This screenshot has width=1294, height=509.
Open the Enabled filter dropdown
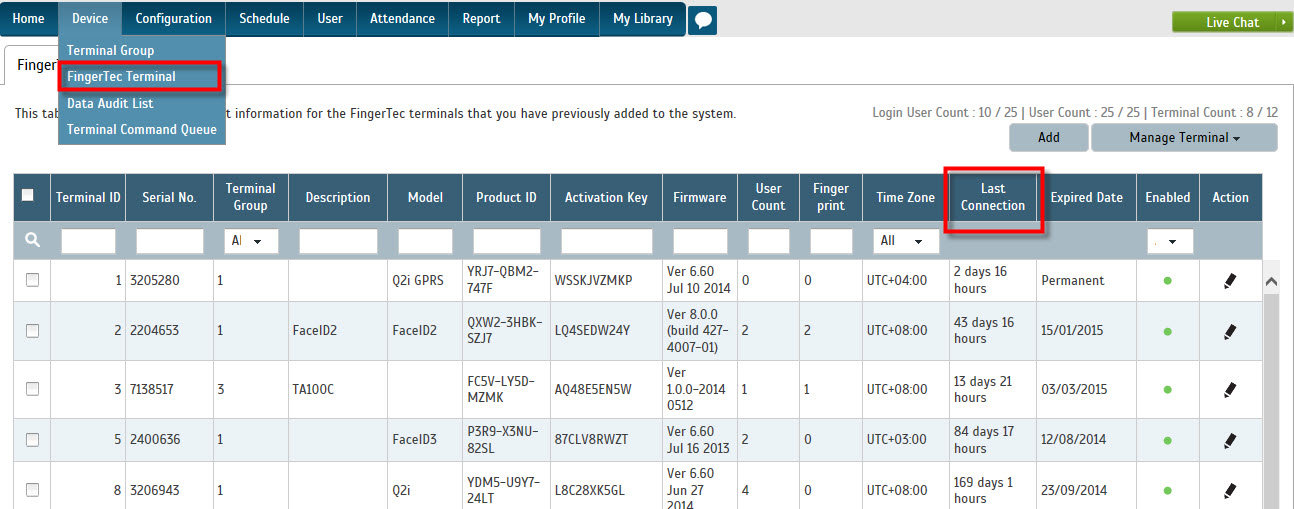1169,241
